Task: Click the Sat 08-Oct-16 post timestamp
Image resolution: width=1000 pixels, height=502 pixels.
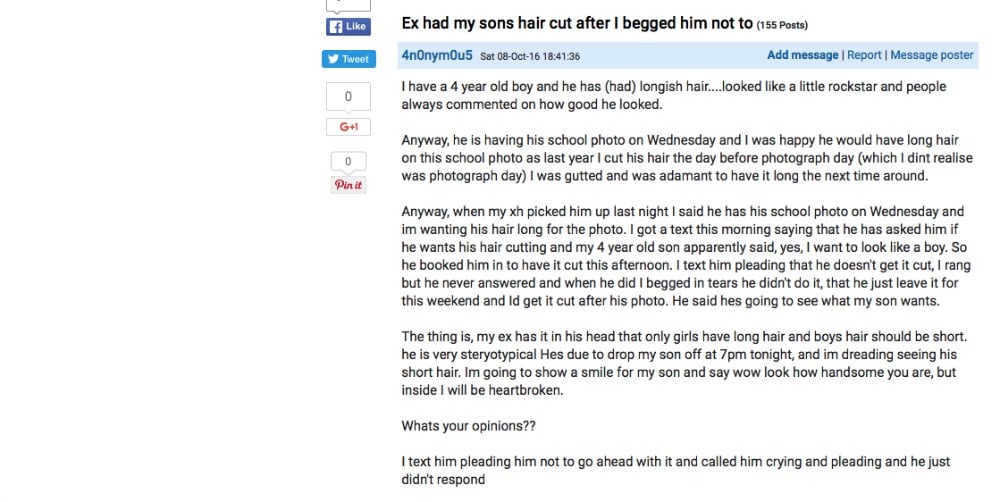Action: pyautogui.click(x=530, y=56)
